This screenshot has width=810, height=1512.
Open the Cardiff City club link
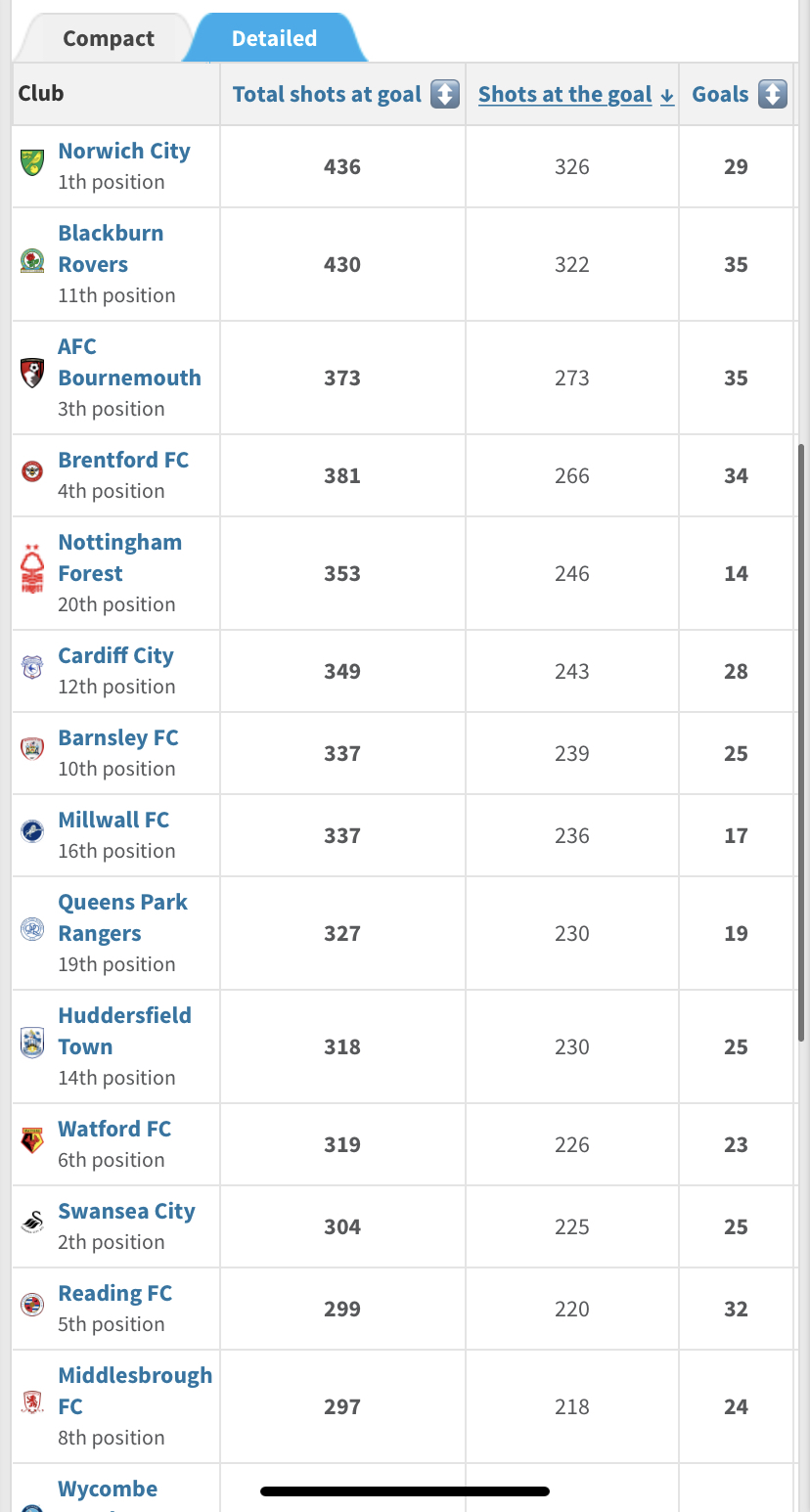click(x=115, y=655)
